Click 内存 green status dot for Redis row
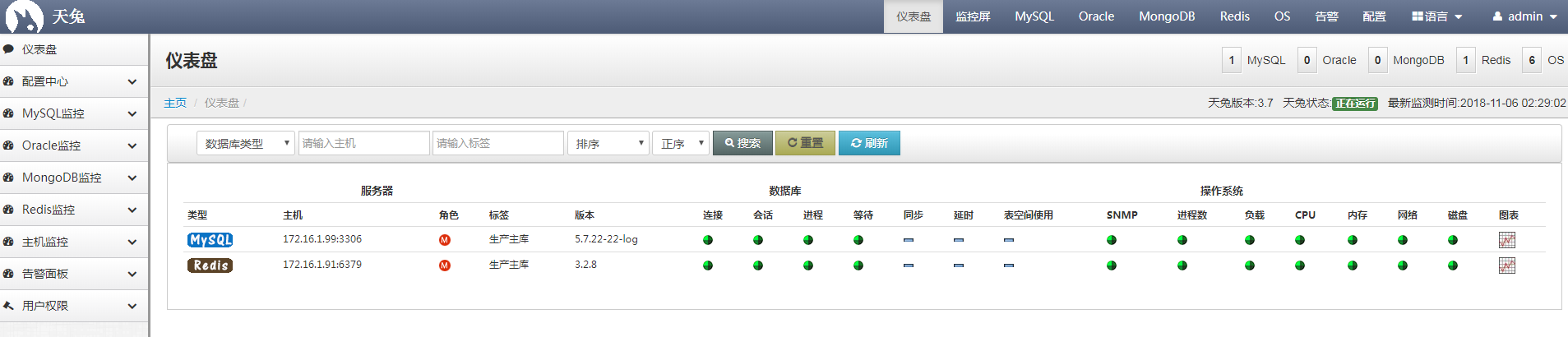The width and height of the screenshot is (1568, 337). click(1353, 265)
